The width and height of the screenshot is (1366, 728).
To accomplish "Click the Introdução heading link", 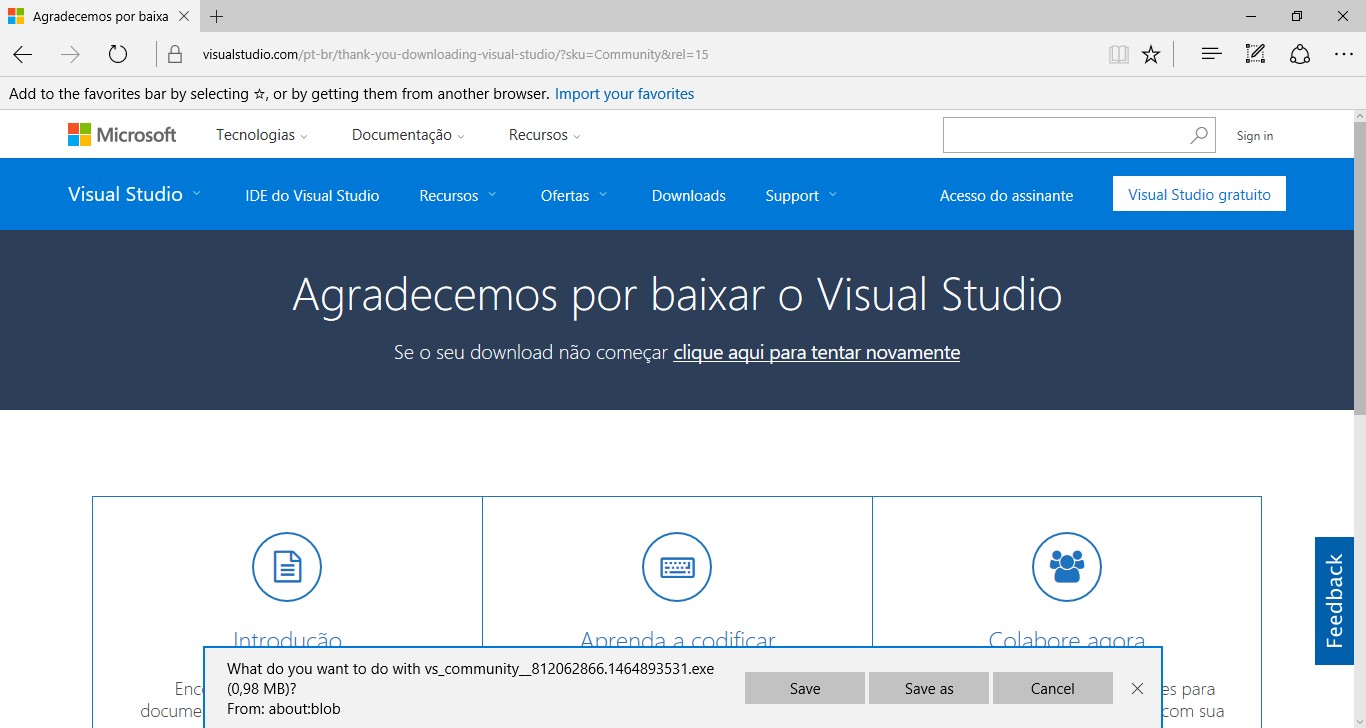I will 287,641.
